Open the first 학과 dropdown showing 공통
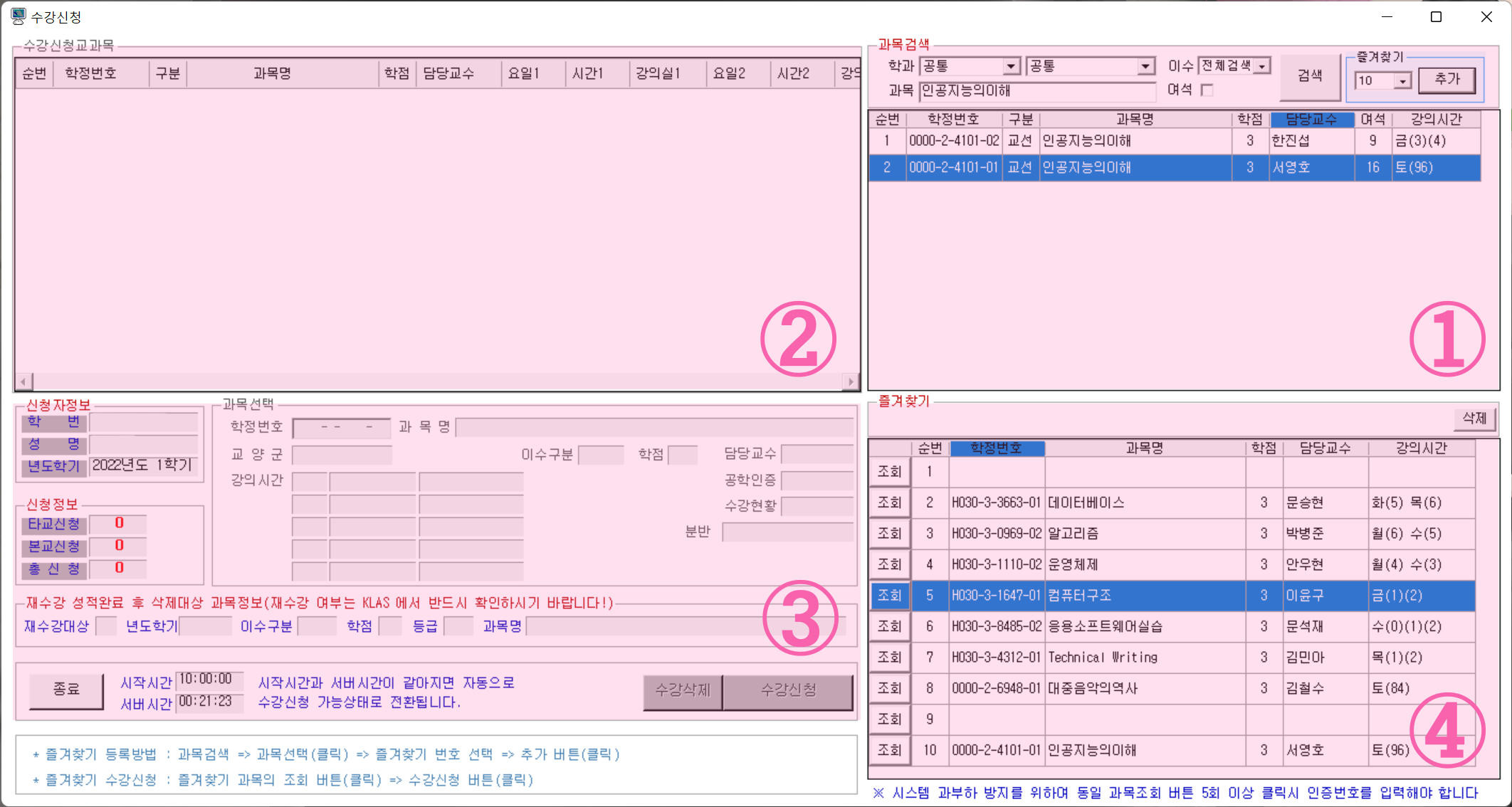 point(1011,66)
